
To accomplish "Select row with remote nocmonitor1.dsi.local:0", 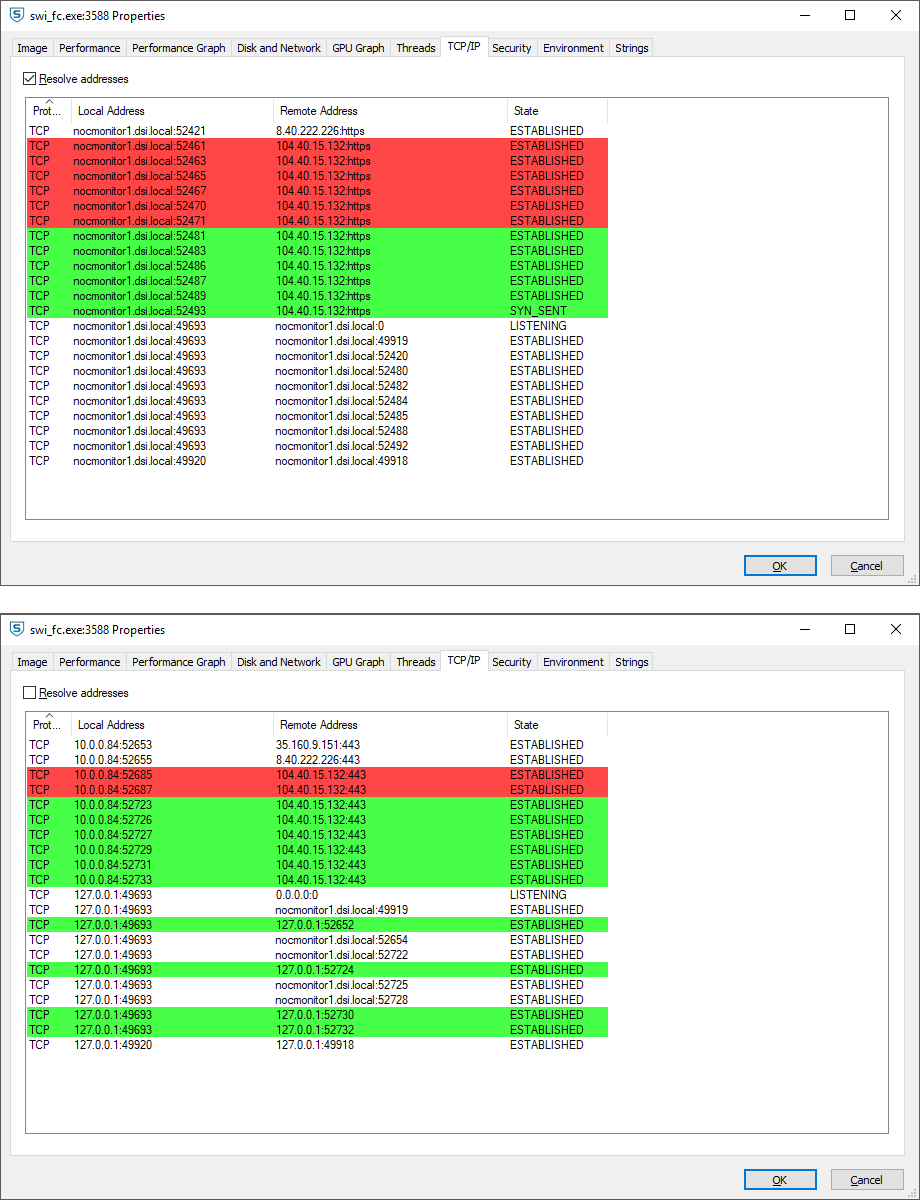I will click(x=317, y=326).
